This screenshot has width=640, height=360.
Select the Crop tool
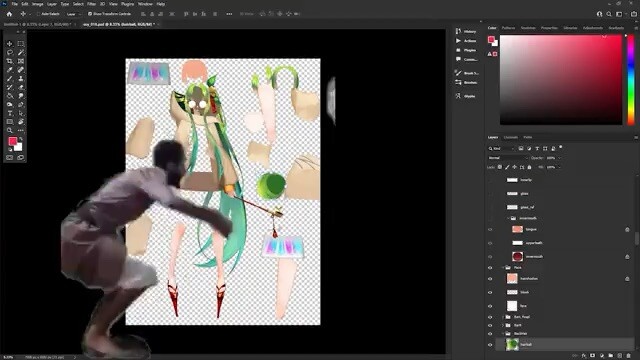click(9, 61)
